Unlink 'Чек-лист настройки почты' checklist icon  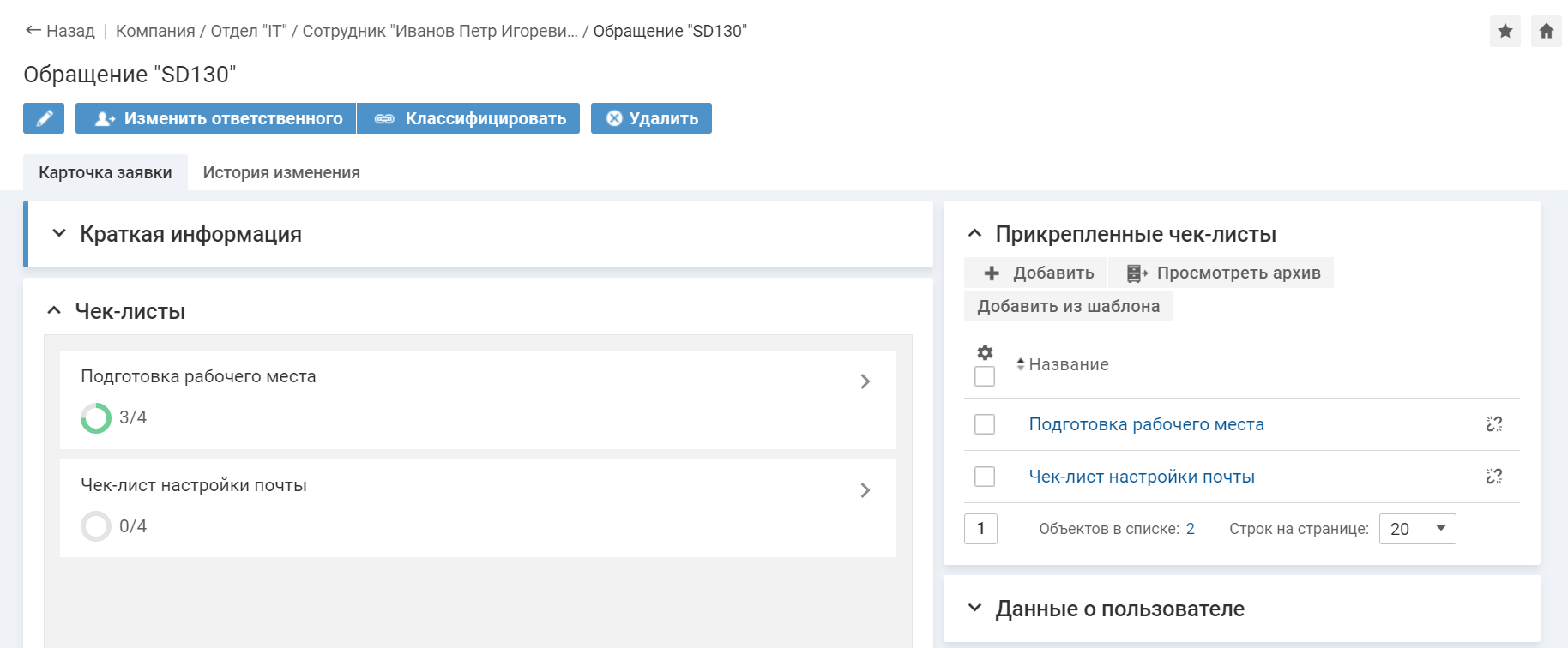1493,477
